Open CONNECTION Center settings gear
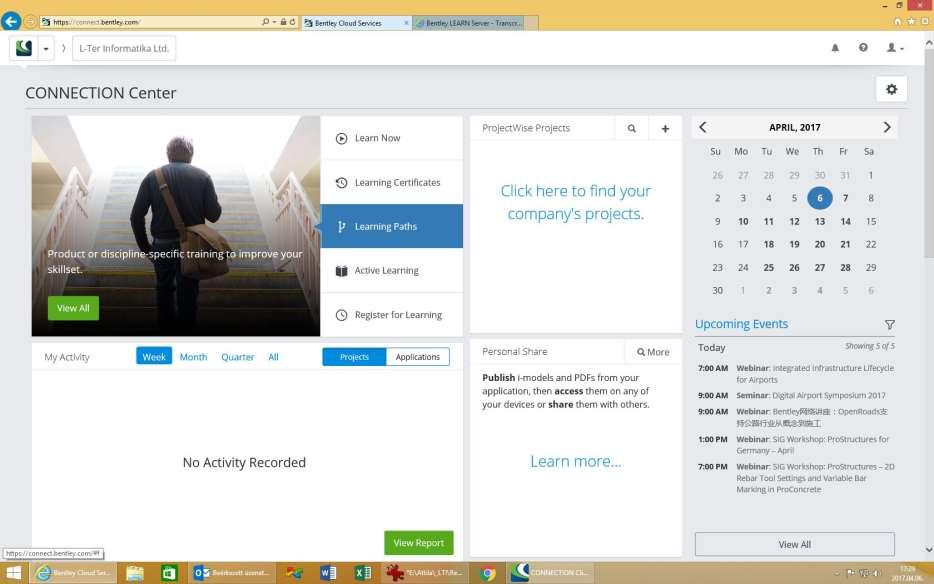This screenshot has width=934, height=584. 891,89
